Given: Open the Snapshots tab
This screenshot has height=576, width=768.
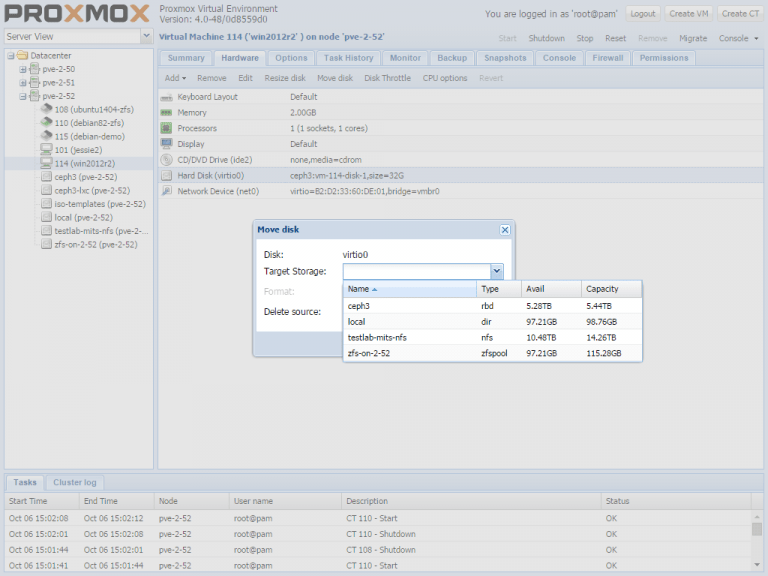Looking at the screenshot, I should pyautogui.click(x=505, y=58).
